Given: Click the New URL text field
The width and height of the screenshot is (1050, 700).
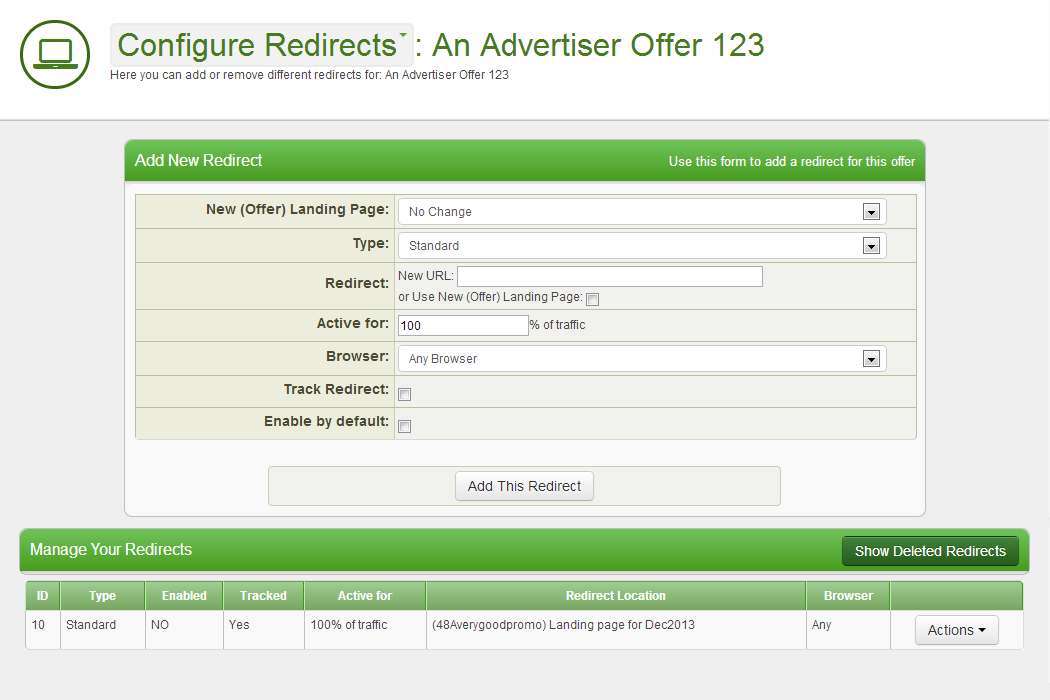Looking at the screenshot, I should pos(609,276).
